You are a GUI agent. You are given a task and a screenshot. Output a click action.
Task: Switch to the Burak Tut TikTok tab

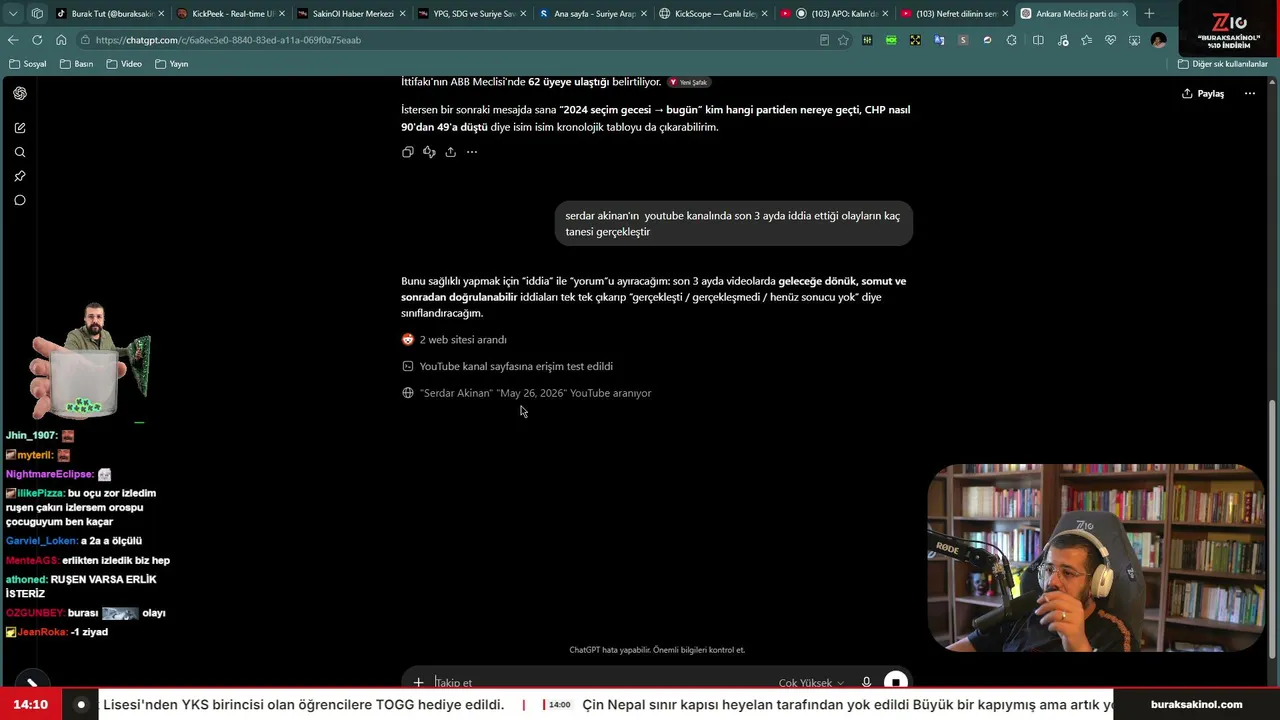click(x=108, y=14)
